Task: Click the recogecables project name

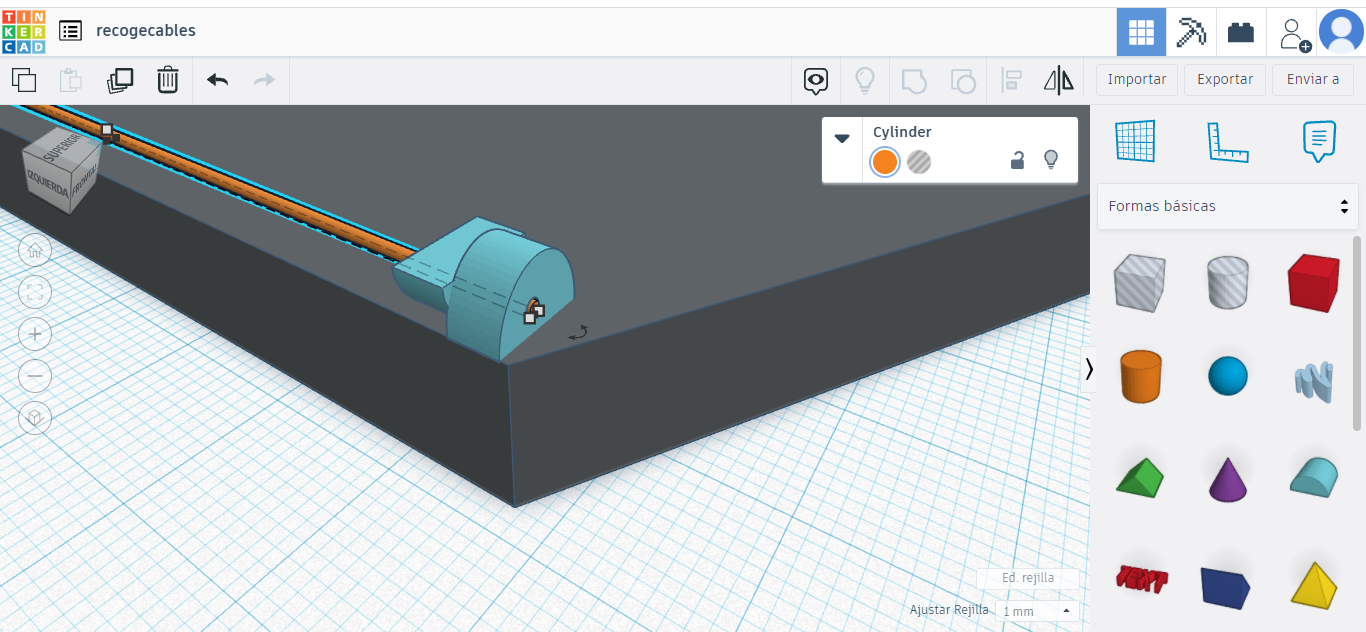Action: tap(146, 31)
